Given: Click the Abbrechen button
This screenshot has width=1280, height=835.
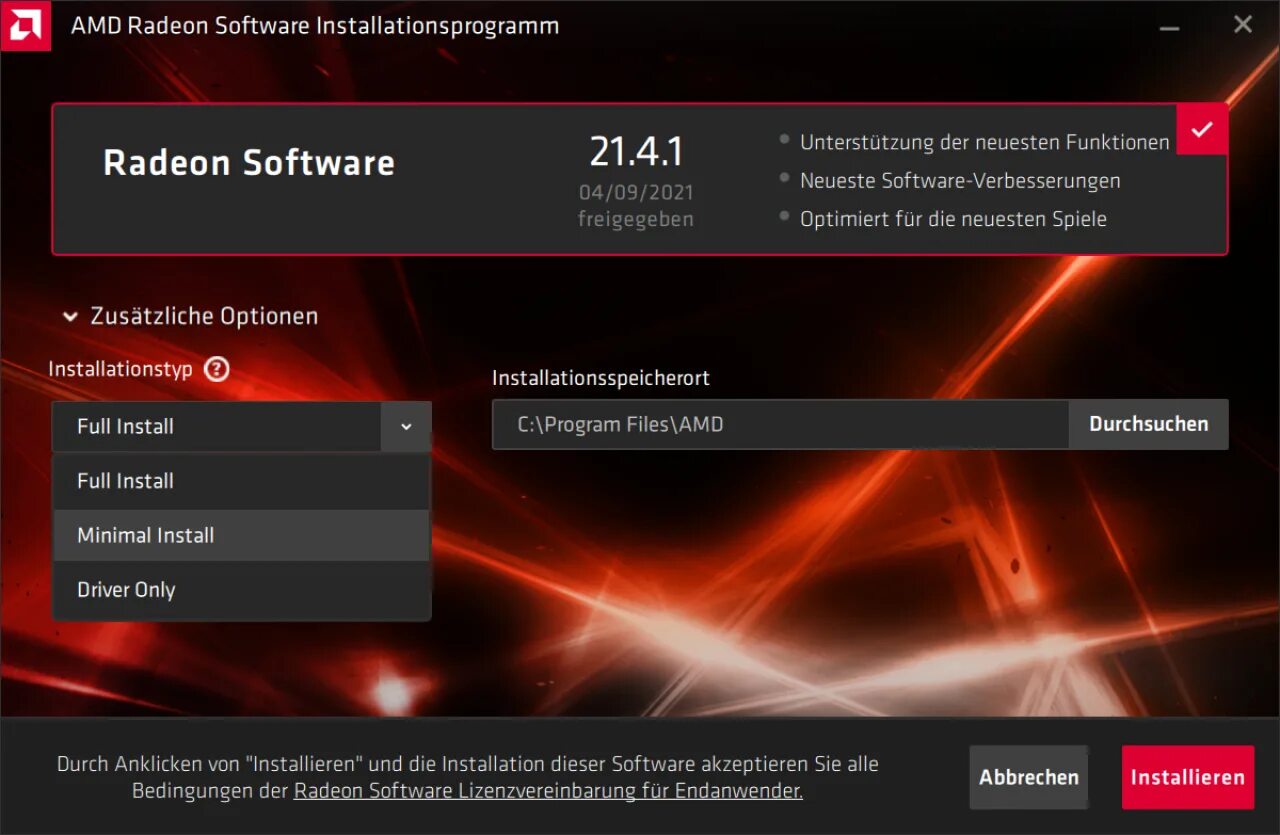Looking at the screenshot, I should pos(1028,777).
